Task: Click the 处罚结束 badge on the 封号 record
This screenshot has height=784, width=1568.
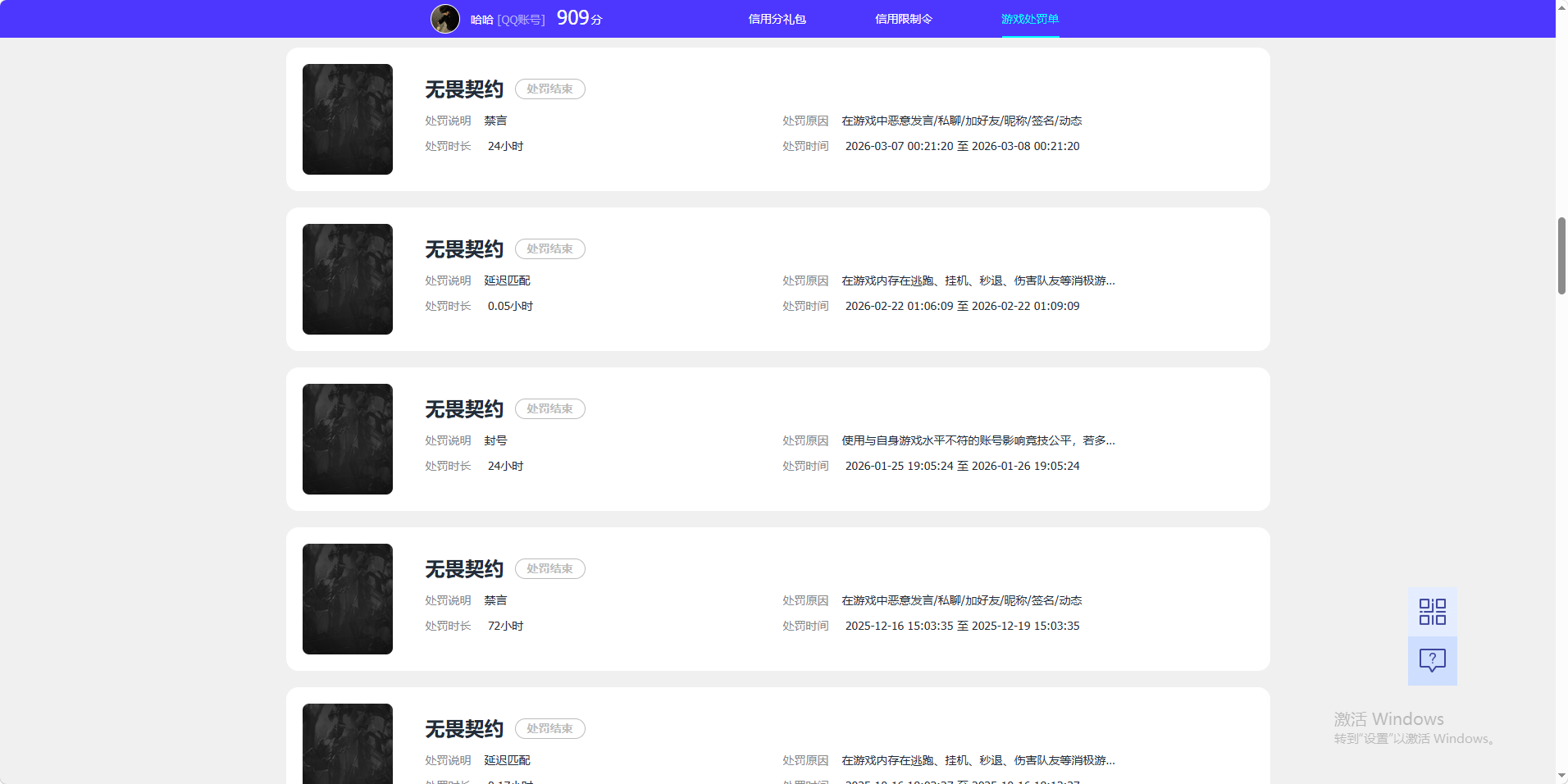Action: [549, 408]
